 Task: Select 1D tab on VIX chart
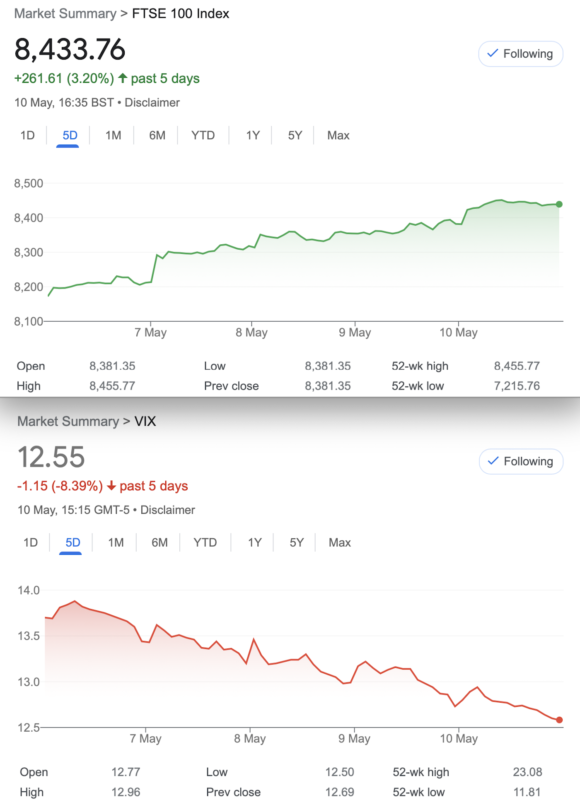(x=31, y=542)
